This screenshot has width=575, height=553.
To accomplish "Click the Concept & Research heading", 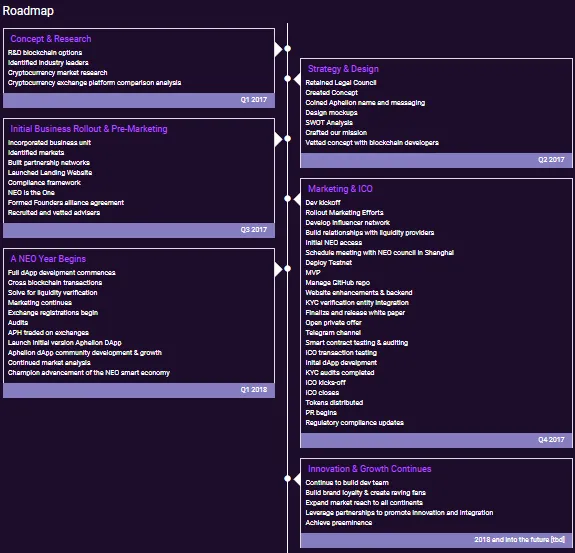I will (51, 39).
